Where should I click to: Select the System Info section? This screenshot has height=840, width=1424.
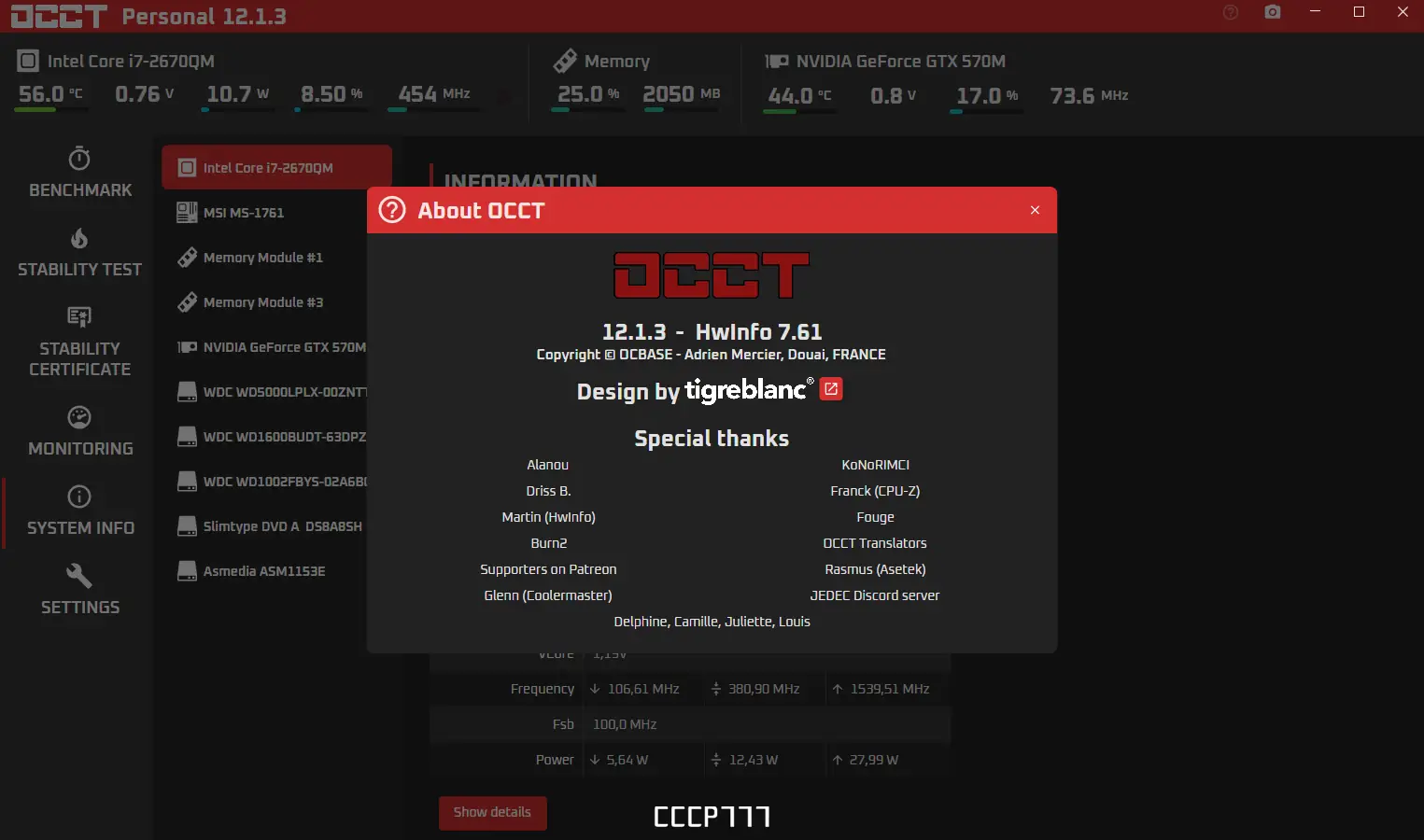tap(79, 511)
